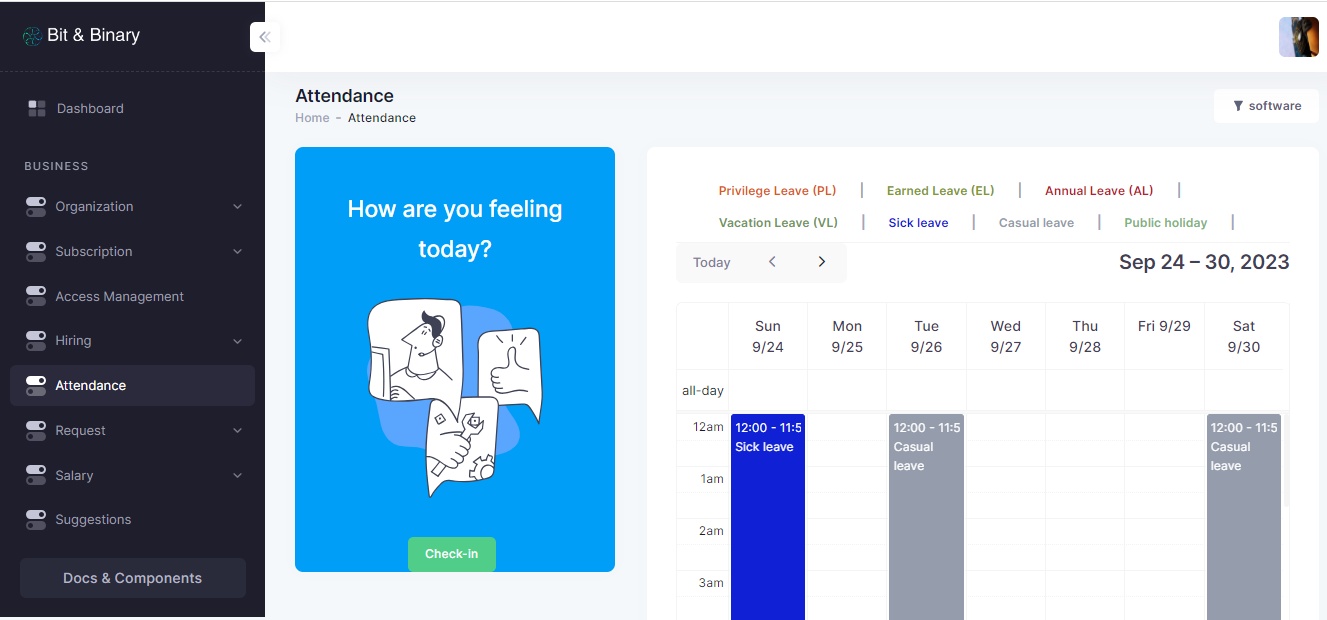Toggle Privilege Leave (PL) legend filter
The image size is (1327, 620).
click(777, 191)
